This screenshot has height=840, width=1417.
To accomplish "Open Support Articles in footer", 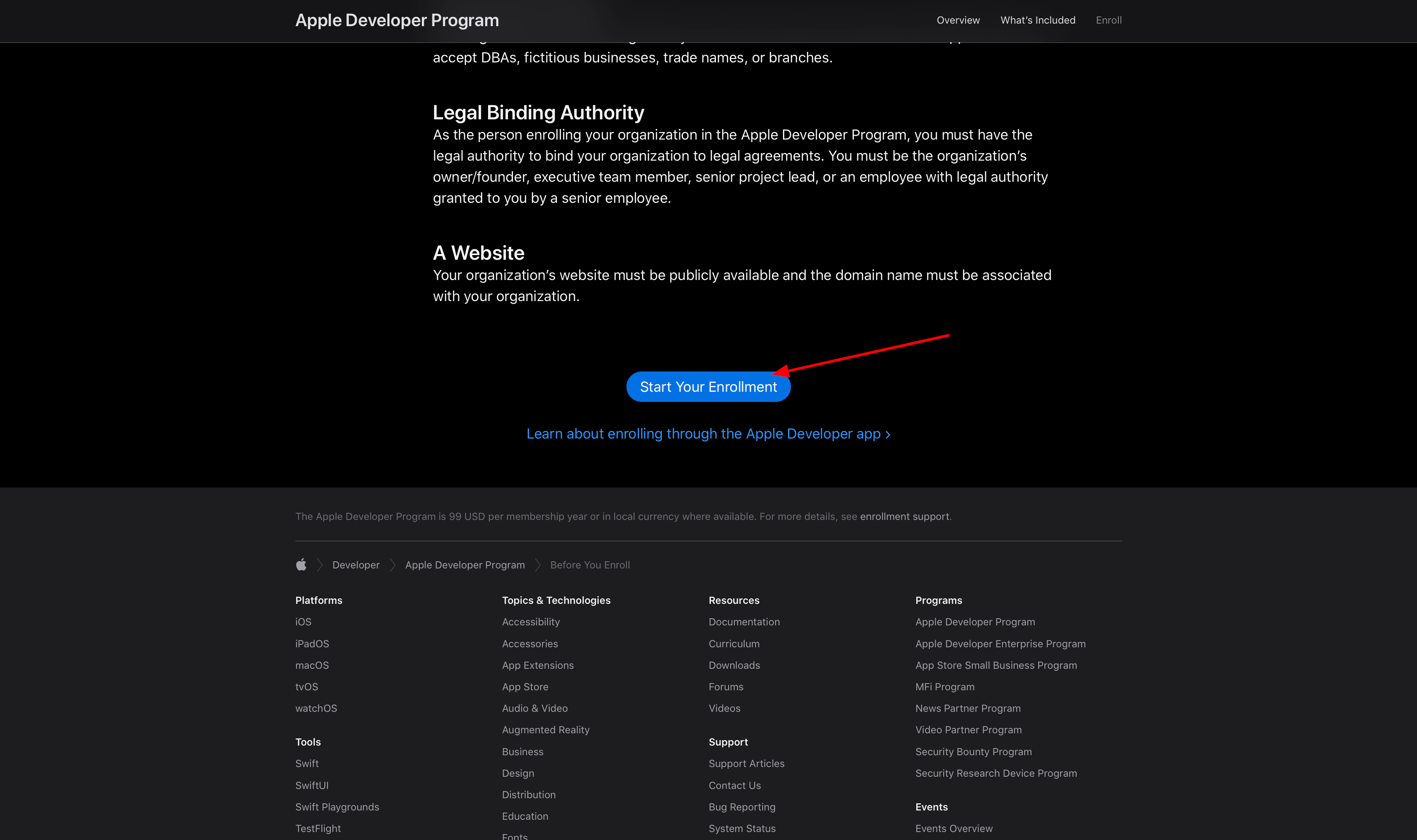I will (x=746, y=764).
